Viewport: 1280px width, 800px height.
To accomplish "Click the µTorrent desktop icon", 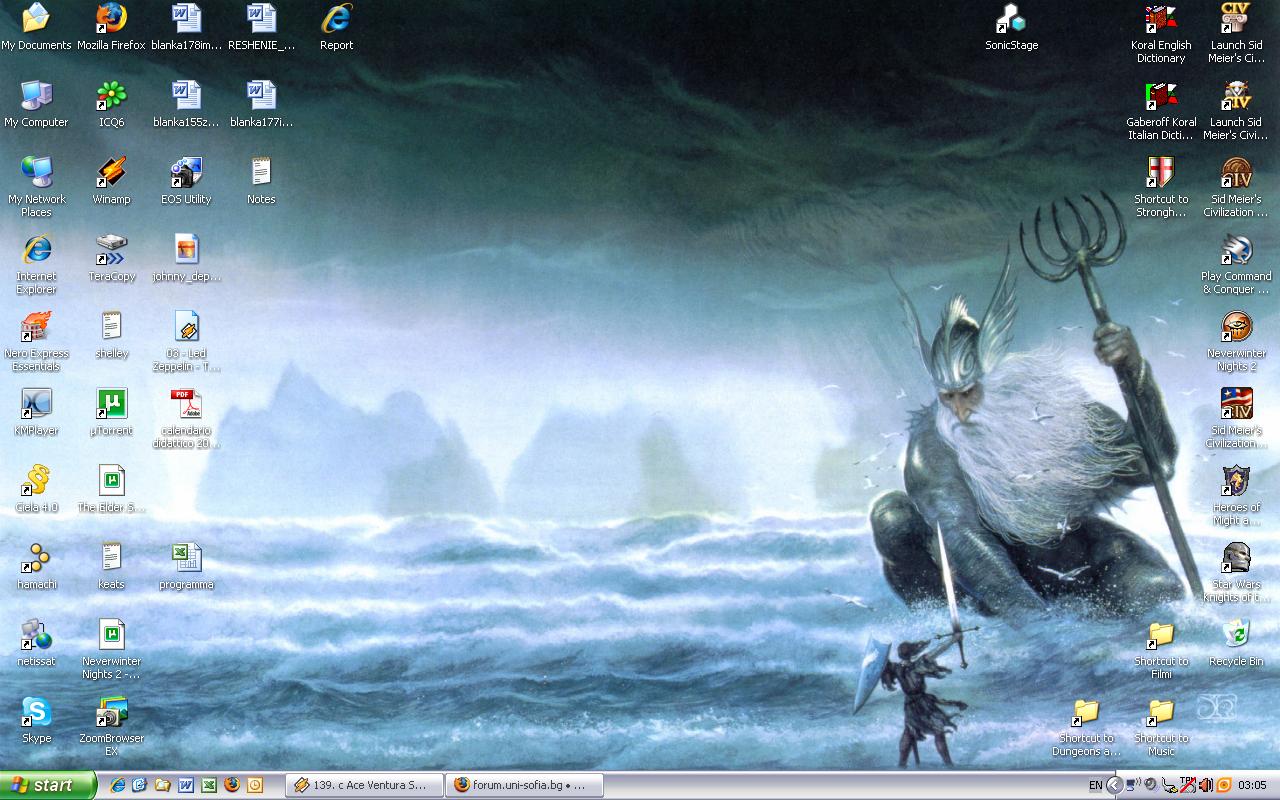I will (x=111, y=404).
